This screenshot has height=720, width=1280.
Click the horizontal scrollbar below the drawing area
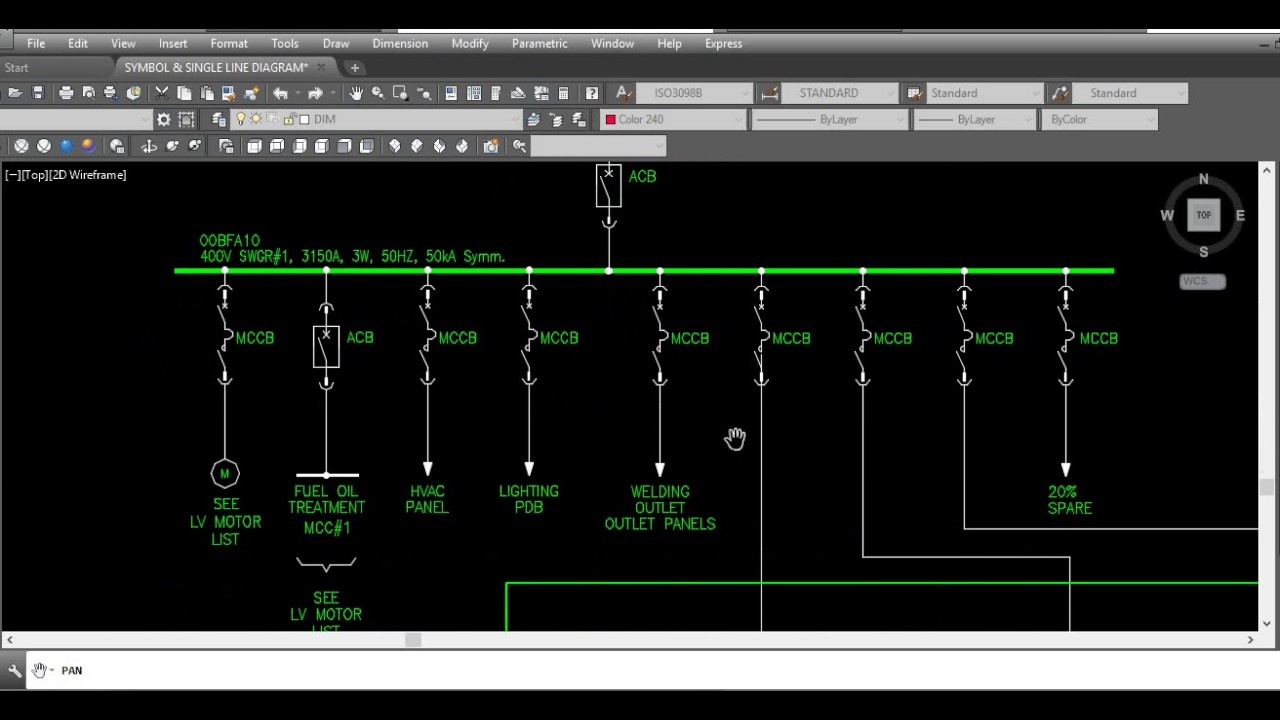pyautogui.click(x=412, y=640)
